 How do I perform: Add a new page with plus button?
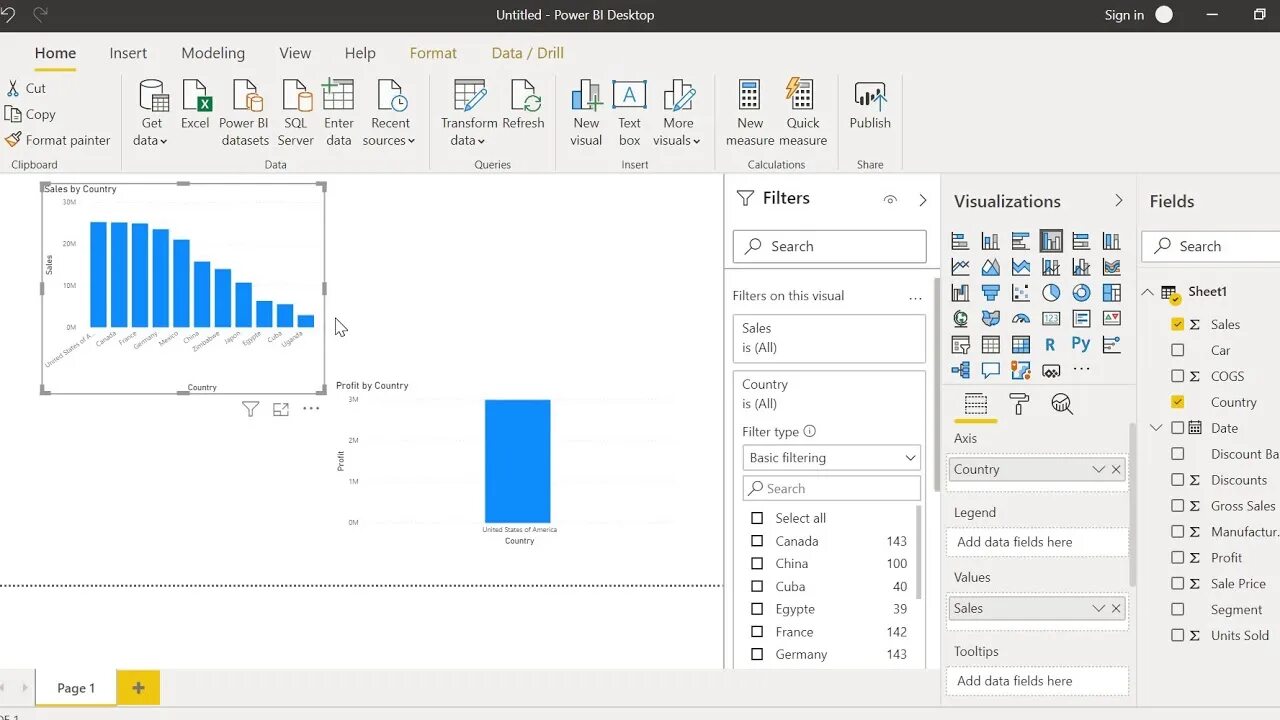pyautogui.click(x=138, y=688)
